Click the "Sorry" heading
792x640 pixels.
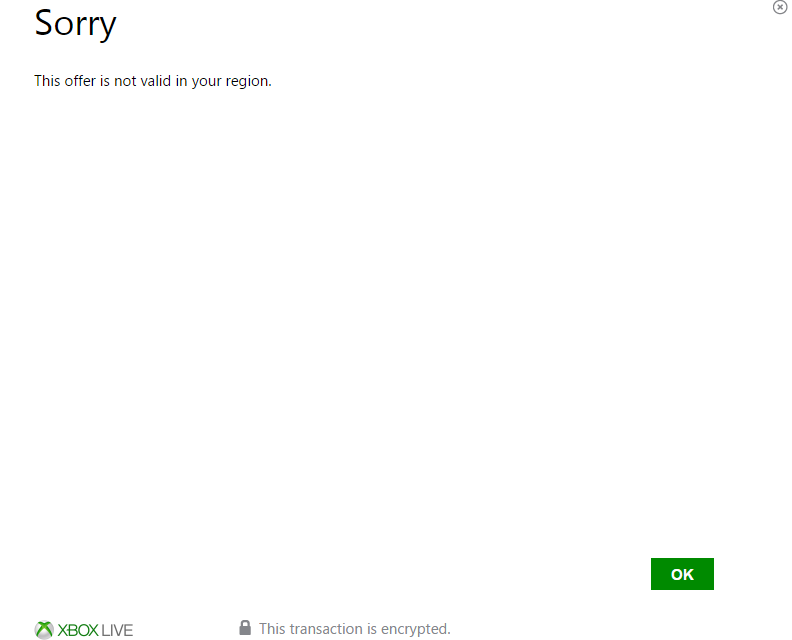(75, 24)
